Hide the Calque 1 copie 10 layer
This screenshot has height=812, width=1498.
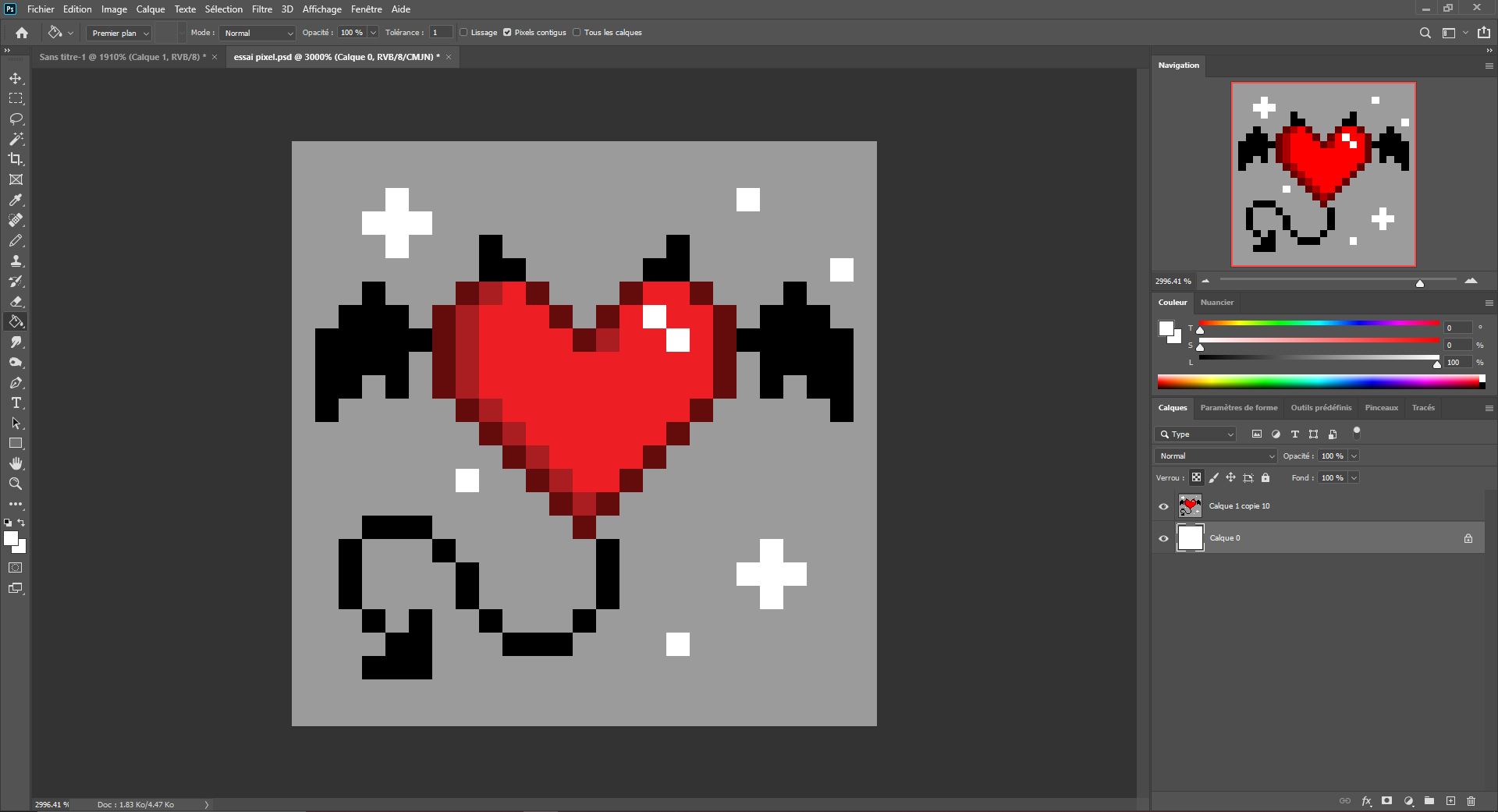point(1163,506)
